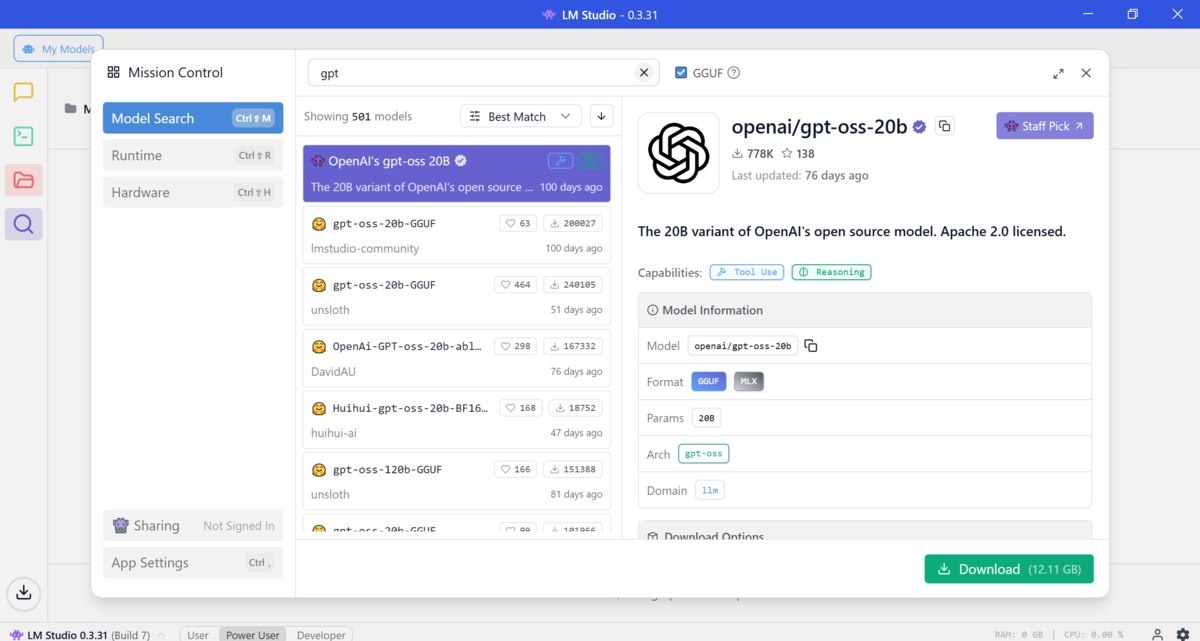Viewport: 1200px width, 641px height.
Task: Open the Best Match sort dropdown
Action: point(520,116)
